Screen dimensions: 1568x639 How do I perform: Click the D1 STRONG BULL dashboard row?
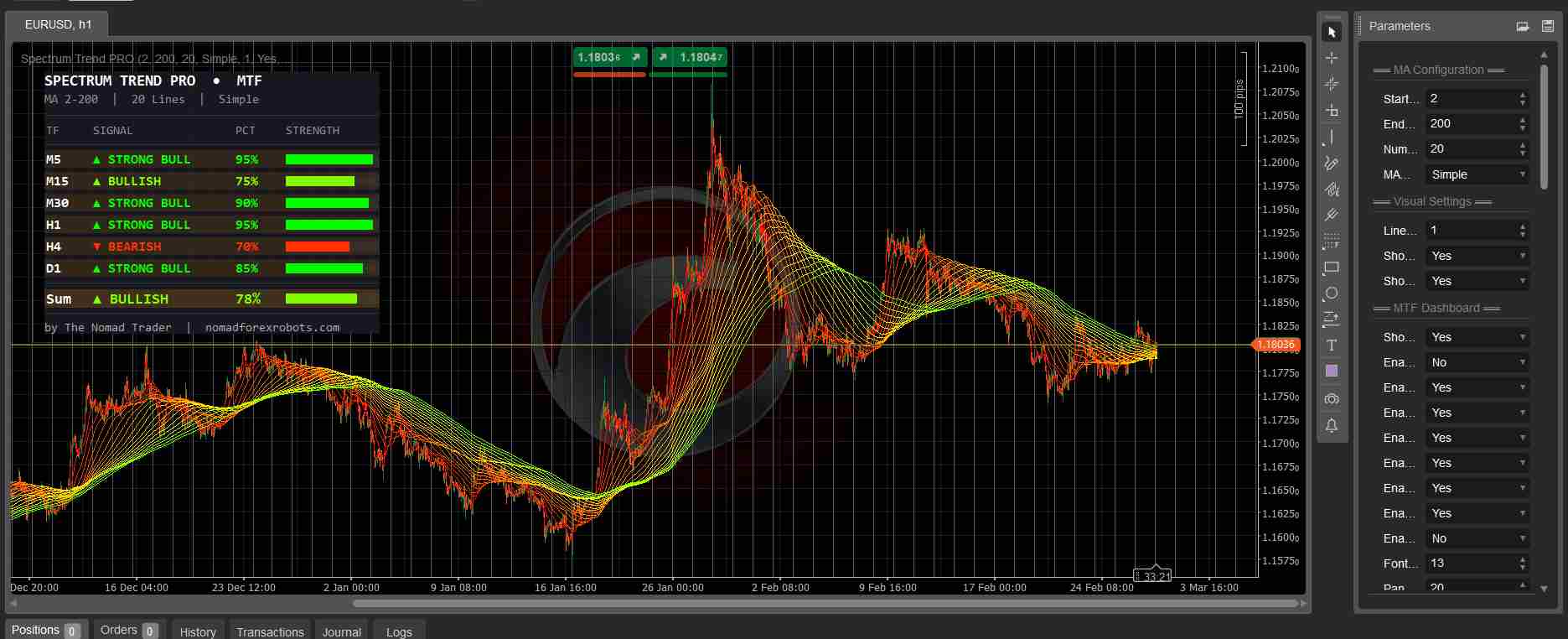(x=211, y=268)
